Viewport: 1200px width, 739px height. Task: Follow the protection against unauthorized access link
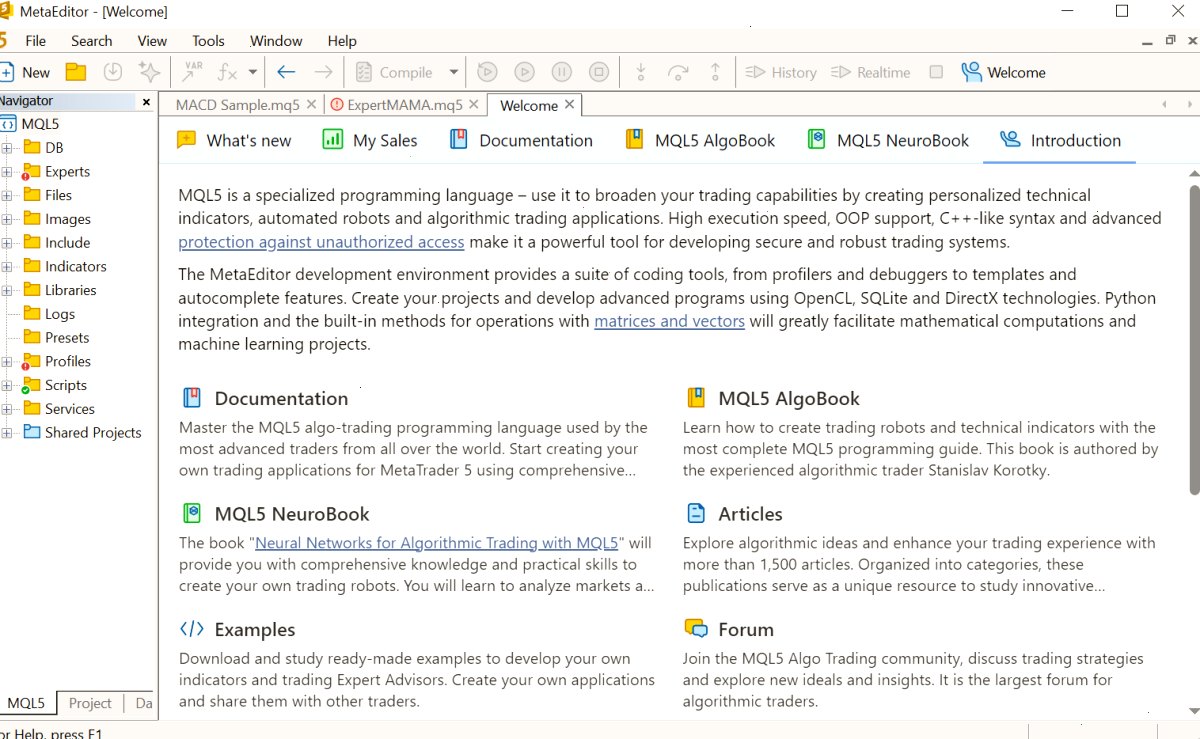(321, 242)
